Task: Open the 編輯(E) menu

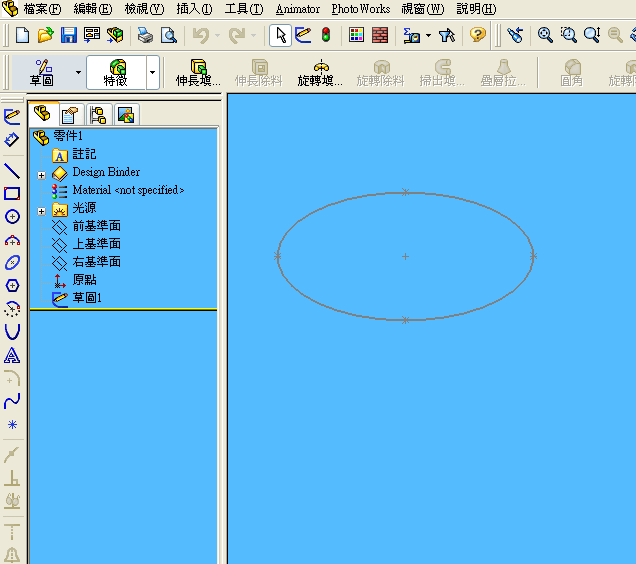Action: (x=93, y=9)
